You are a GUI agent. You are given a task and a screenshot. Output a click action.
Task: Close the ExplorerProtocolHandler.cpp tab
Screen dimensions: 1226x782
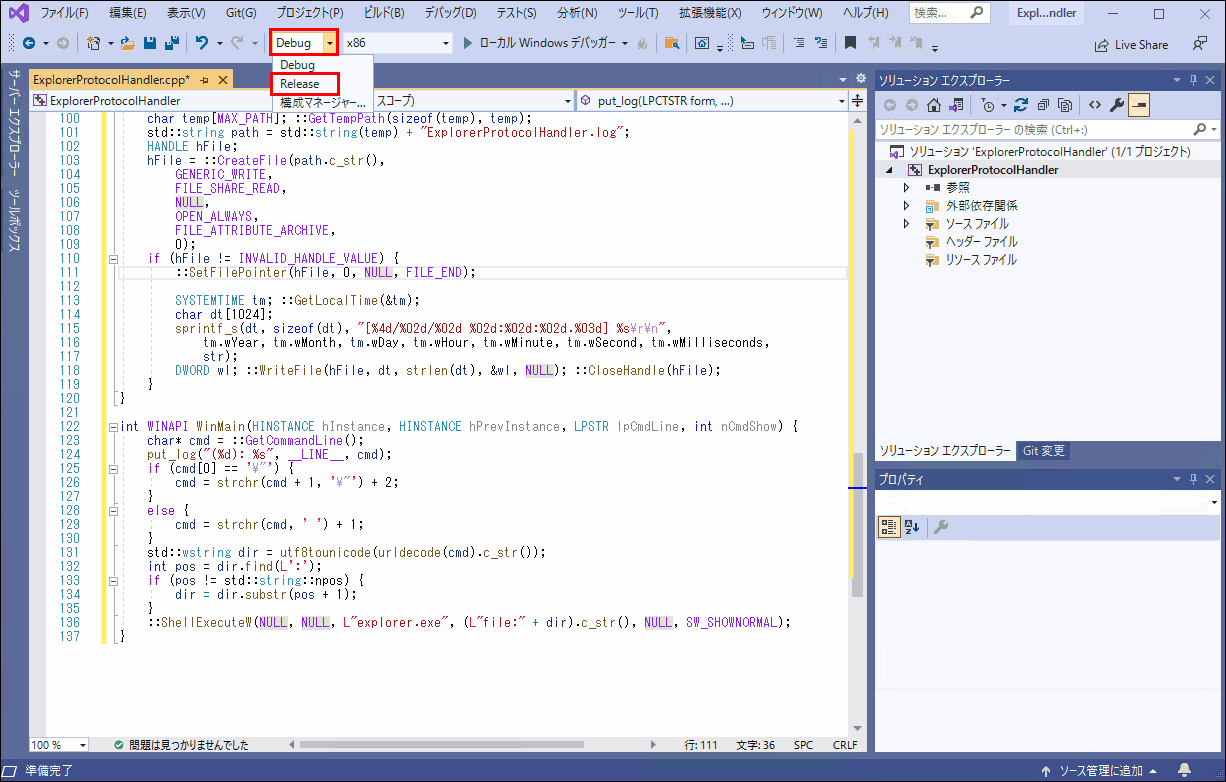coord(222,80)
